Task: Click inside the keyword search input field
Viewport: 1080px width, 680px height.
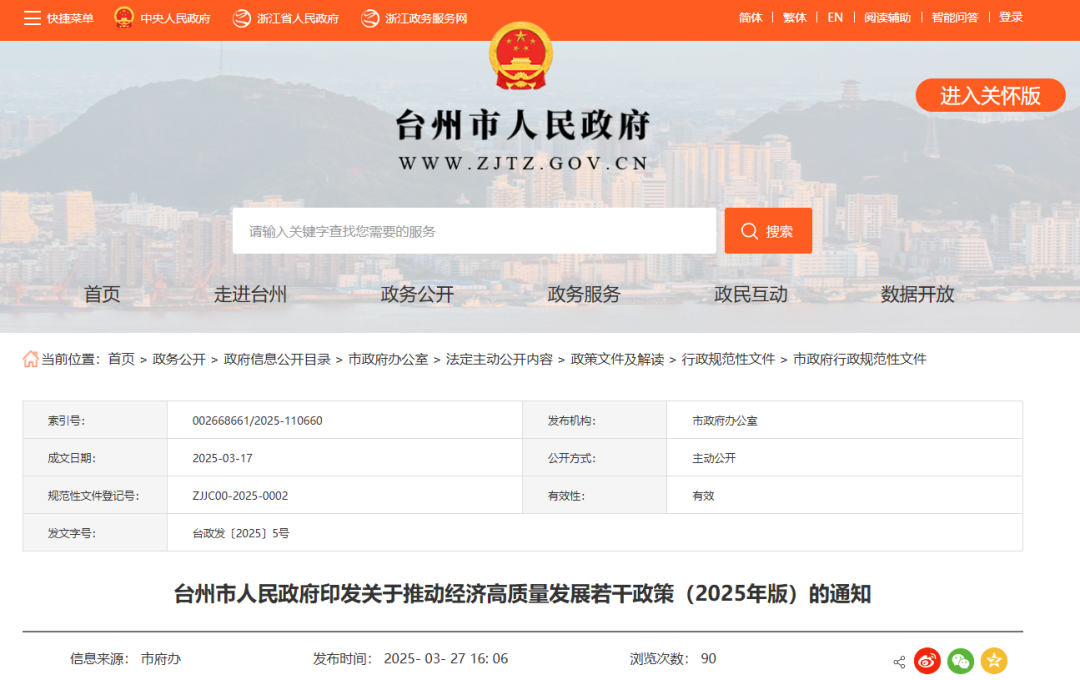Action: (x=470, y=230)
